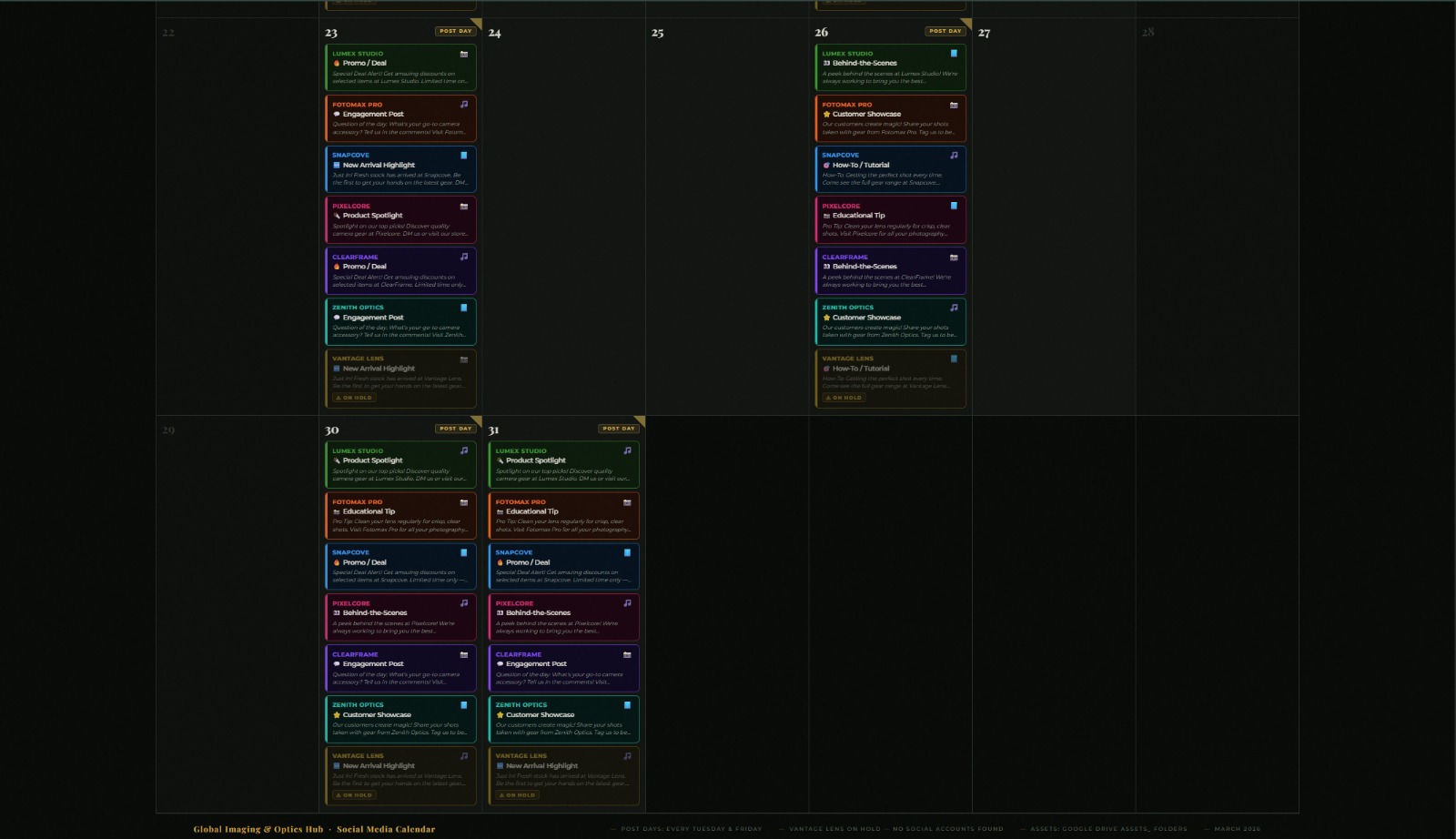This screenshot has height=839, width=1456.
Task: Click the ON HOLD badge on day 30's Vantage Lens card
Action: 354,795
